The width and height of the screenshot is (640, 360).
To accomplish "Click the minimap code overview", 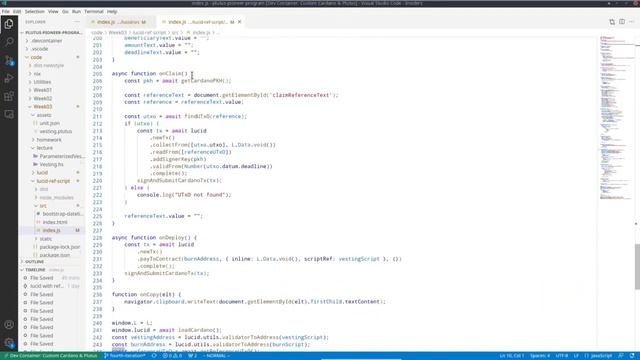I will (x=616, y=118).
